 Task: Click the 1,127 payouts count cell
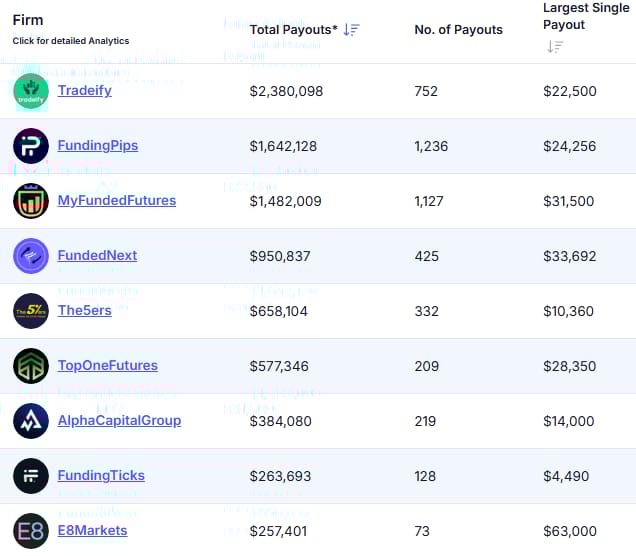tap(429, 201)
